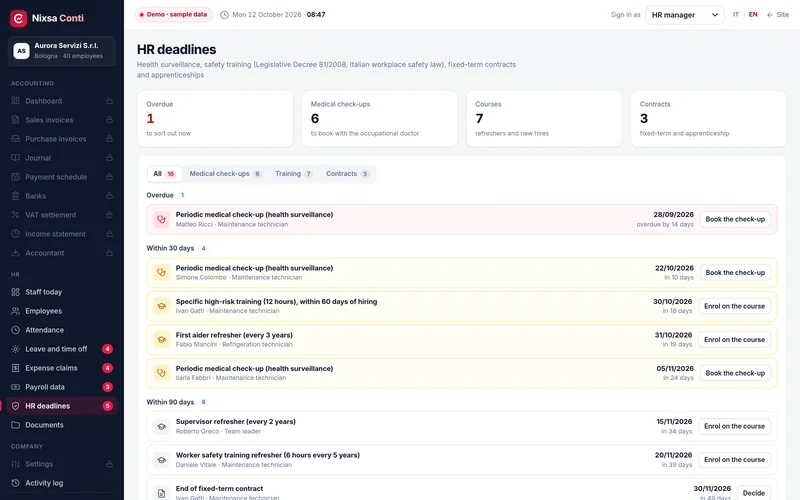Click the lock icon beside Dashboard
The image size is (800, 500).
[109, 101]
